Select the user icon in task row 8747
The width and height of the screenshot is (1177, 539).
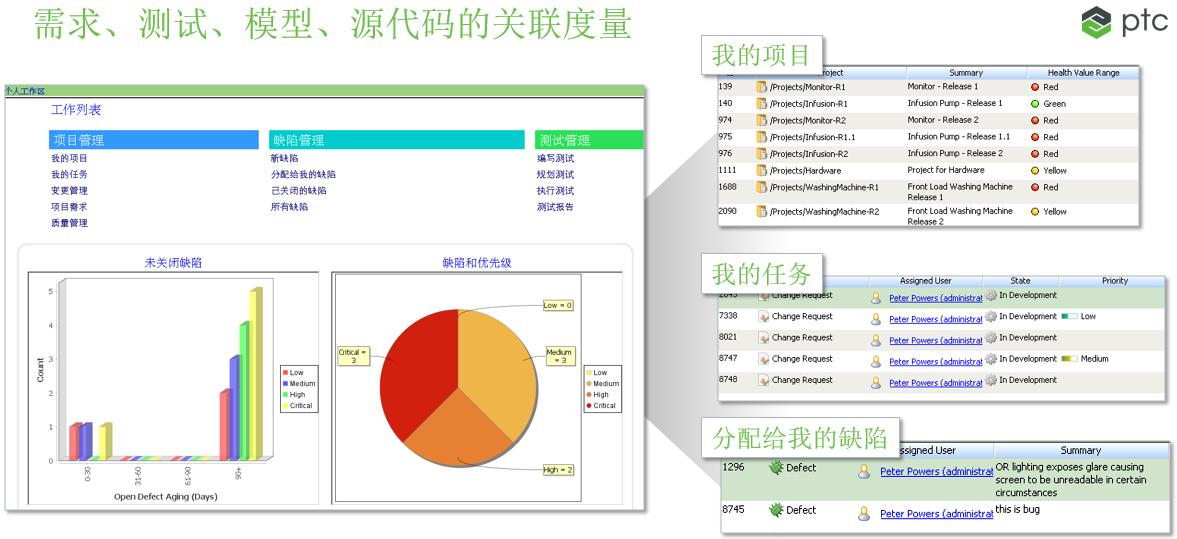(875, 361)
